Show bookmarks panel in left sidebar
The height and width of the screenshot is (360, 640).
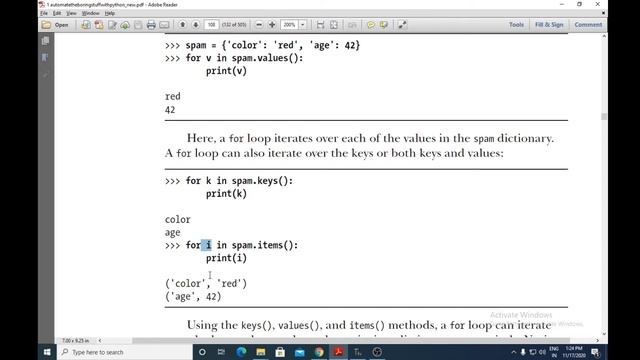point(45,58)
